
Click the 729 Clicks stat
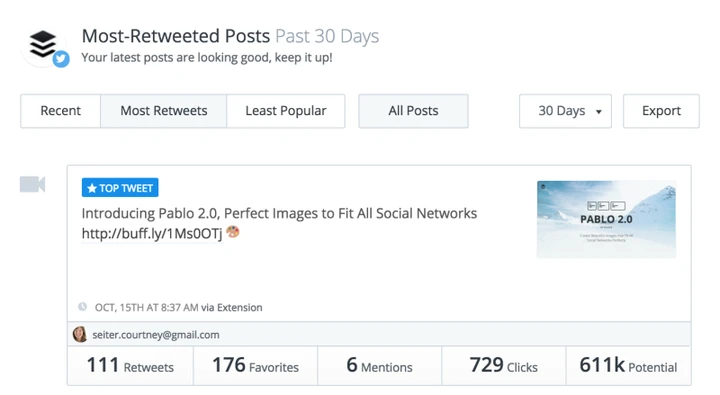point(504,366)
